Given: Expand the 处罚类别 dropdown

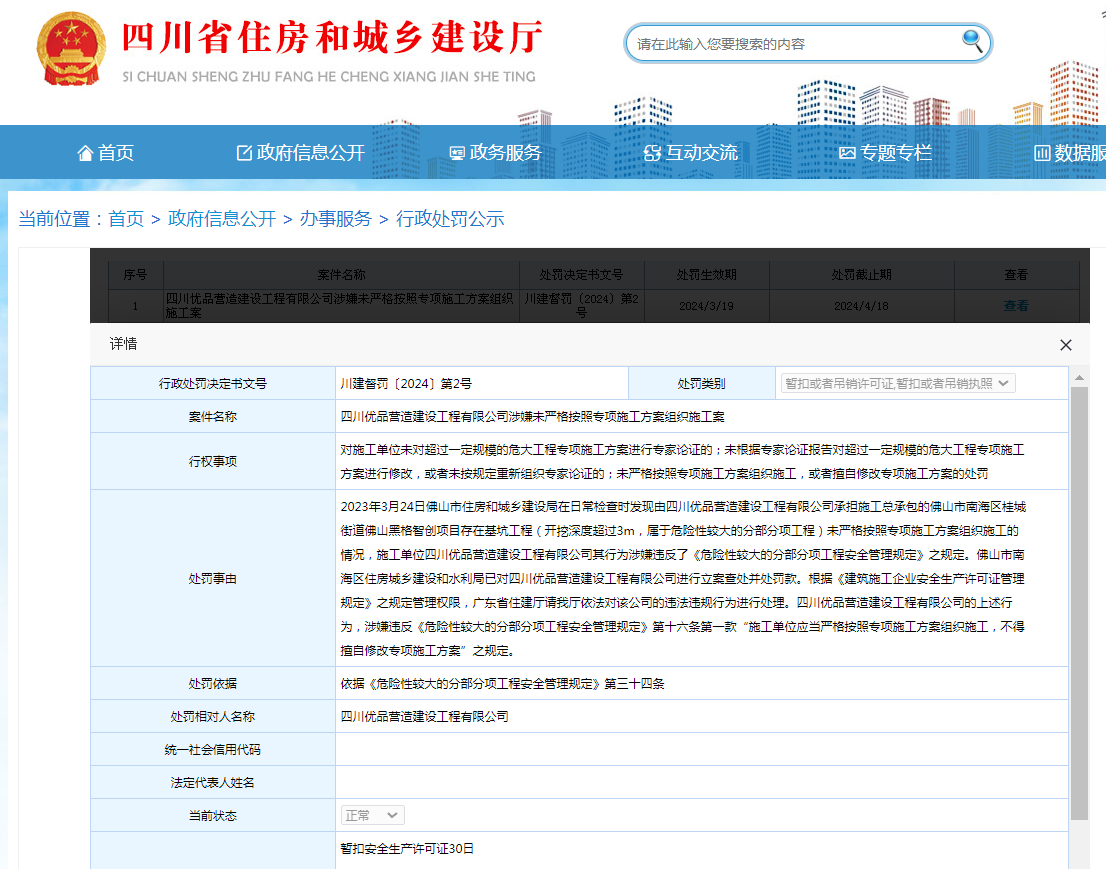Looking at the screenshot, I should pyautogui.click(x=898, y=384).
